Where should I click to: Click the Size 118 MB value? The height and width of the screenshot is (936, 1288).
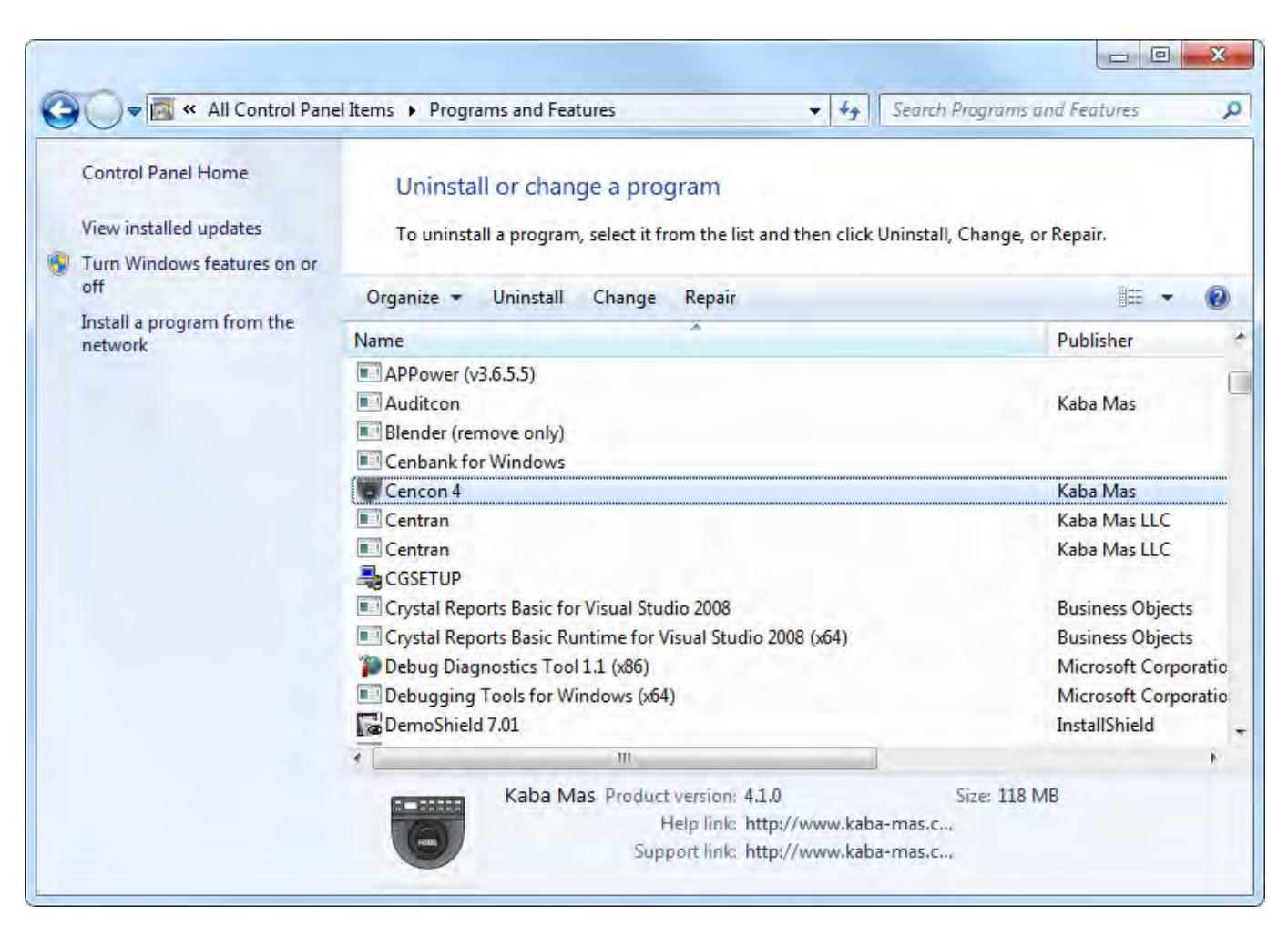[x=1028, y=796]
